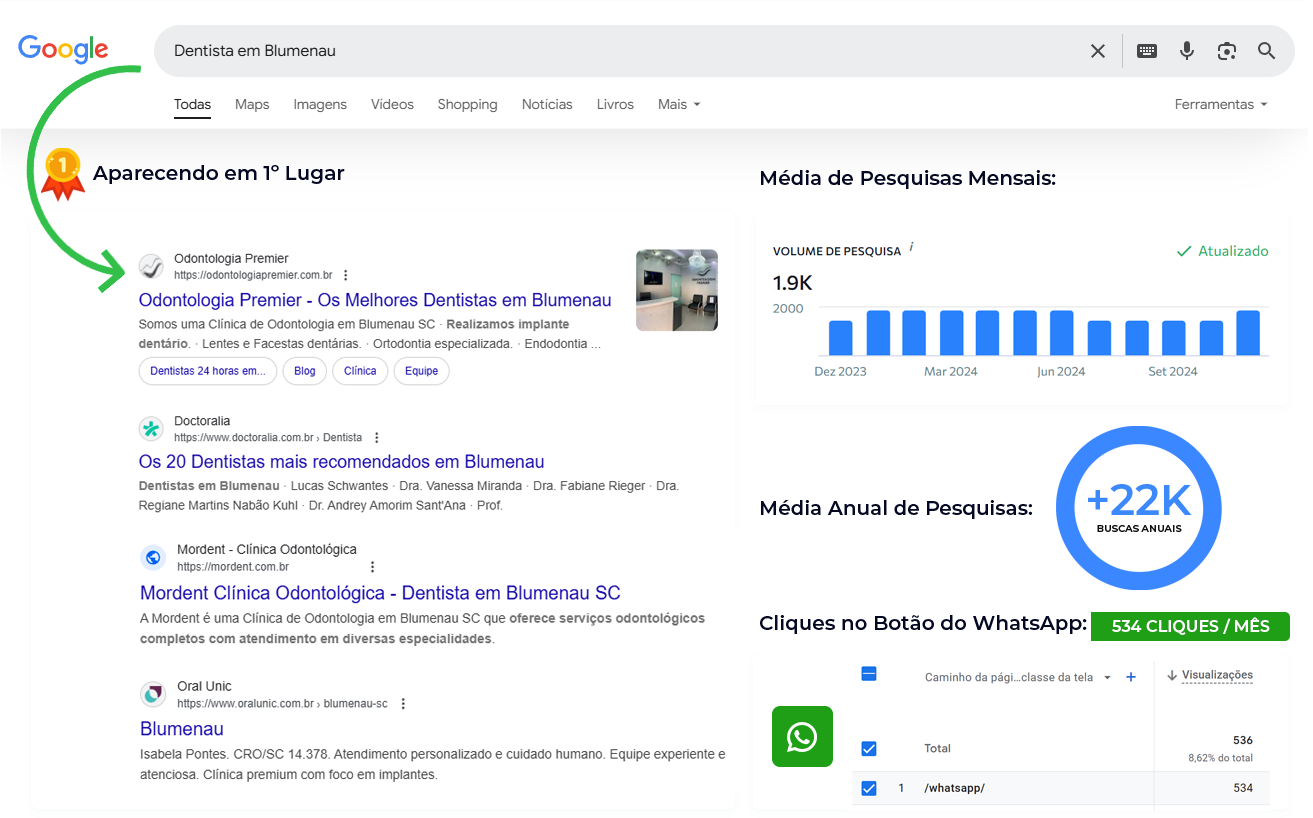Open the Ferramentas dropdown
The image size is (1313, 818).
coord(1221,105)
